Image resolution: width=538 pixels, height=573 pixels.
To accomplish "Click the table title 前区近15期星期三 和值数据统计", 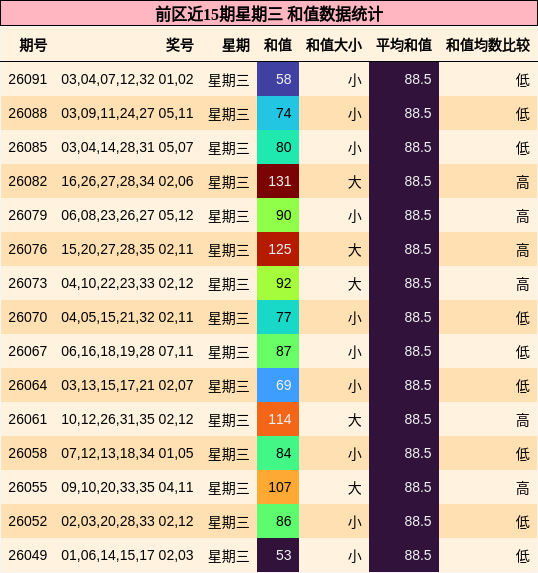I will tap(269, 14).
